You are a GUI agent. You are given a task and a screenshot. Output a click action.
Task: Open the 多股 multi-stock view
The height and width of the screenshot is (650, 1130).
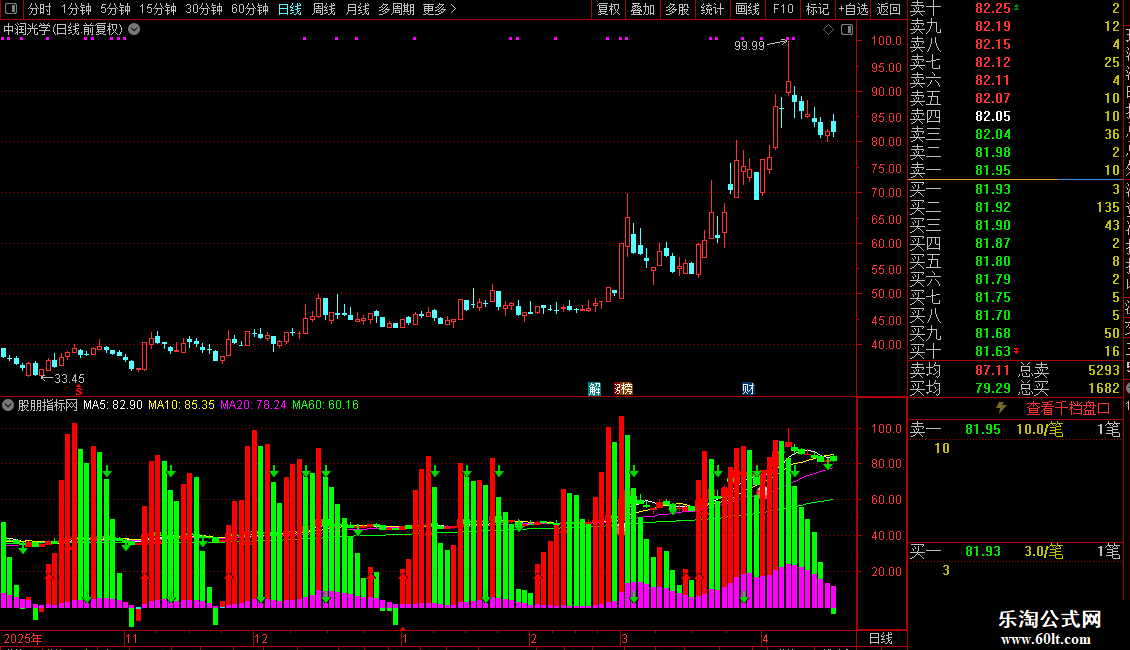click(x=677, y=9)
